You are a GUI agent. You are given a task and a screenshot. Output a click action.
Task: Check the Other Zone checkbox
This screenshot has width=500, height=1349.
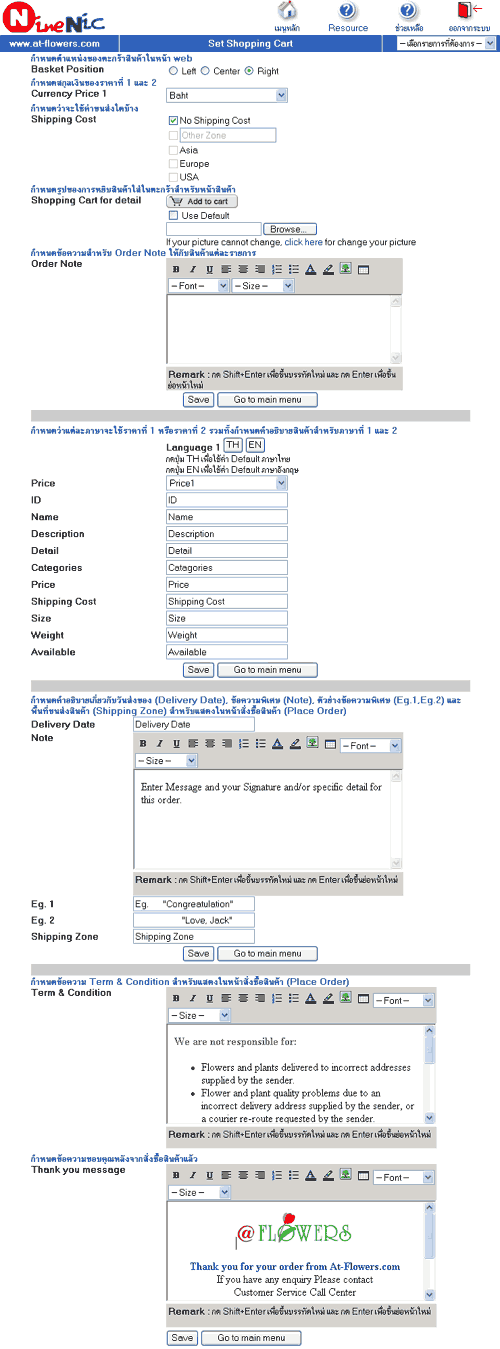(174, 135)
